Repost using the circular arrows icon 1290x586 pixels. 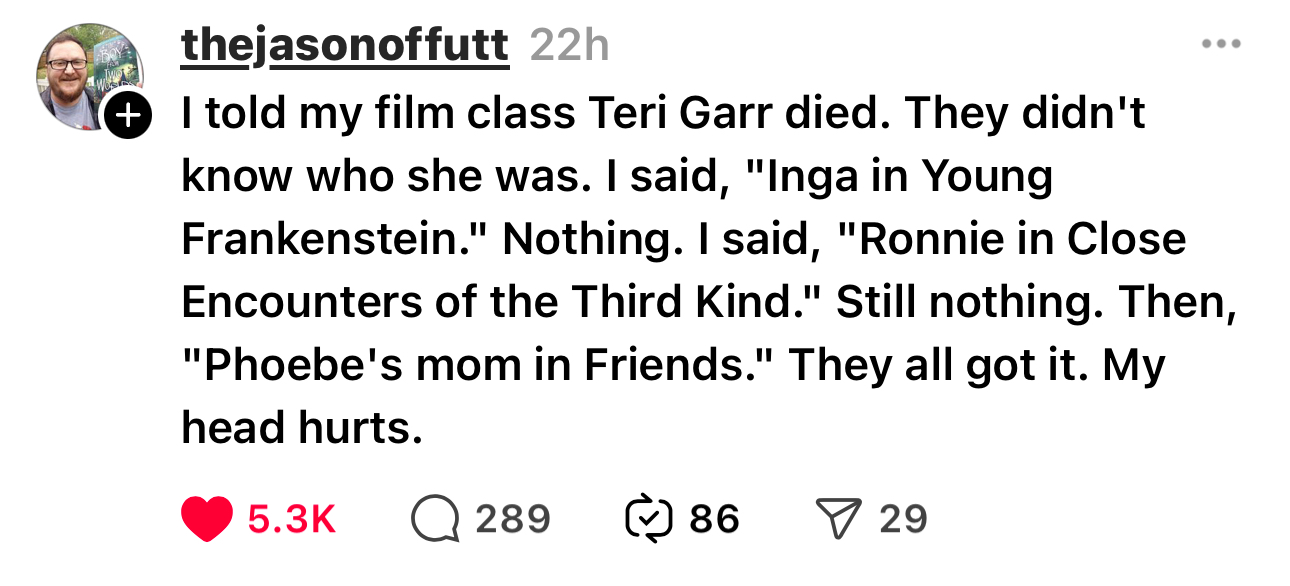coord(647,519)
